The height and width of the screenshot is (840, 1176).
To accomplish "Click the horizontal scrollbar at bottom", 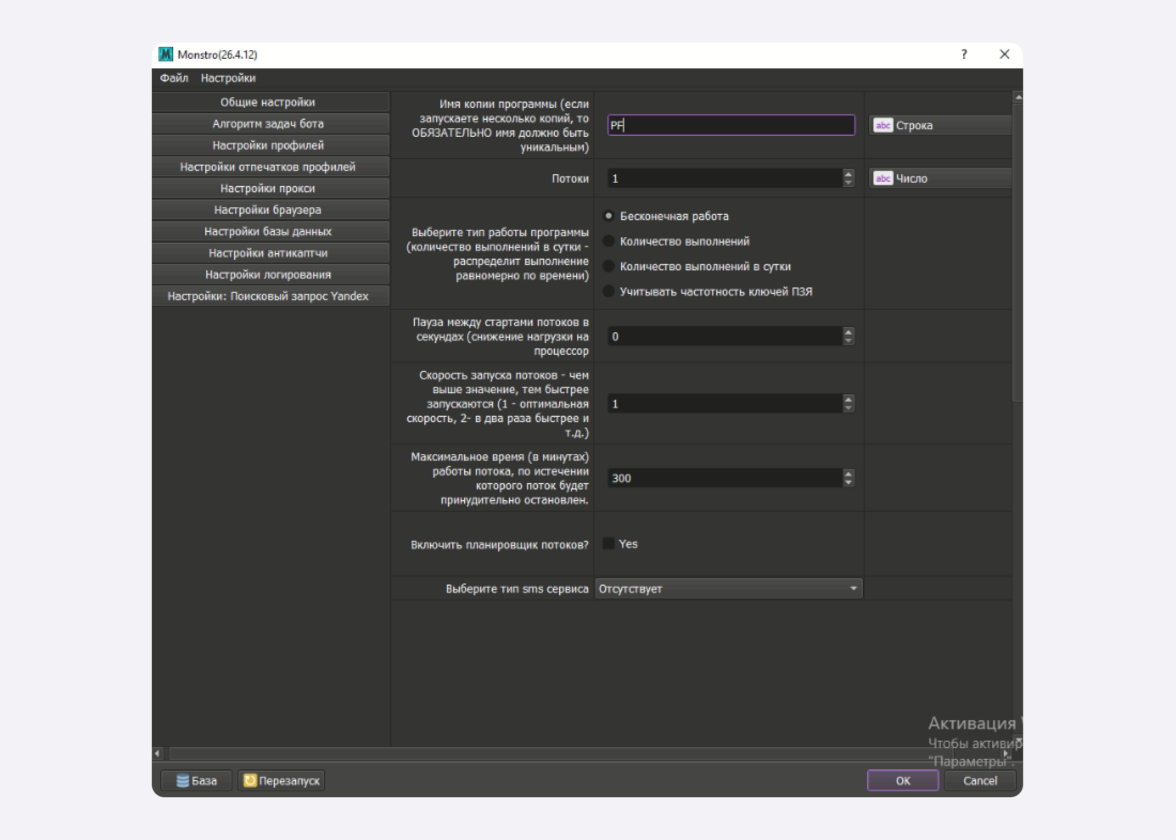I will click(561, 753).
